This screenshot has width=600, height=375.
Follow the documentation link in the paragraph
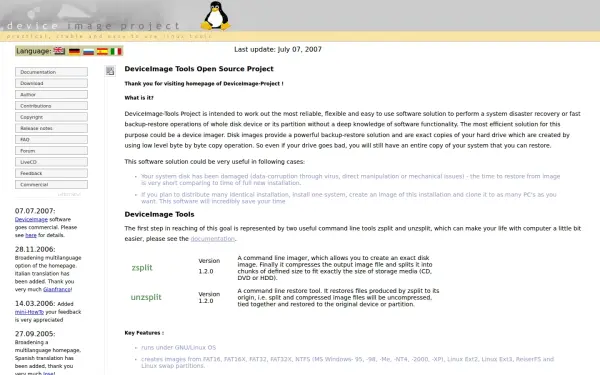(x=213, y=239)
